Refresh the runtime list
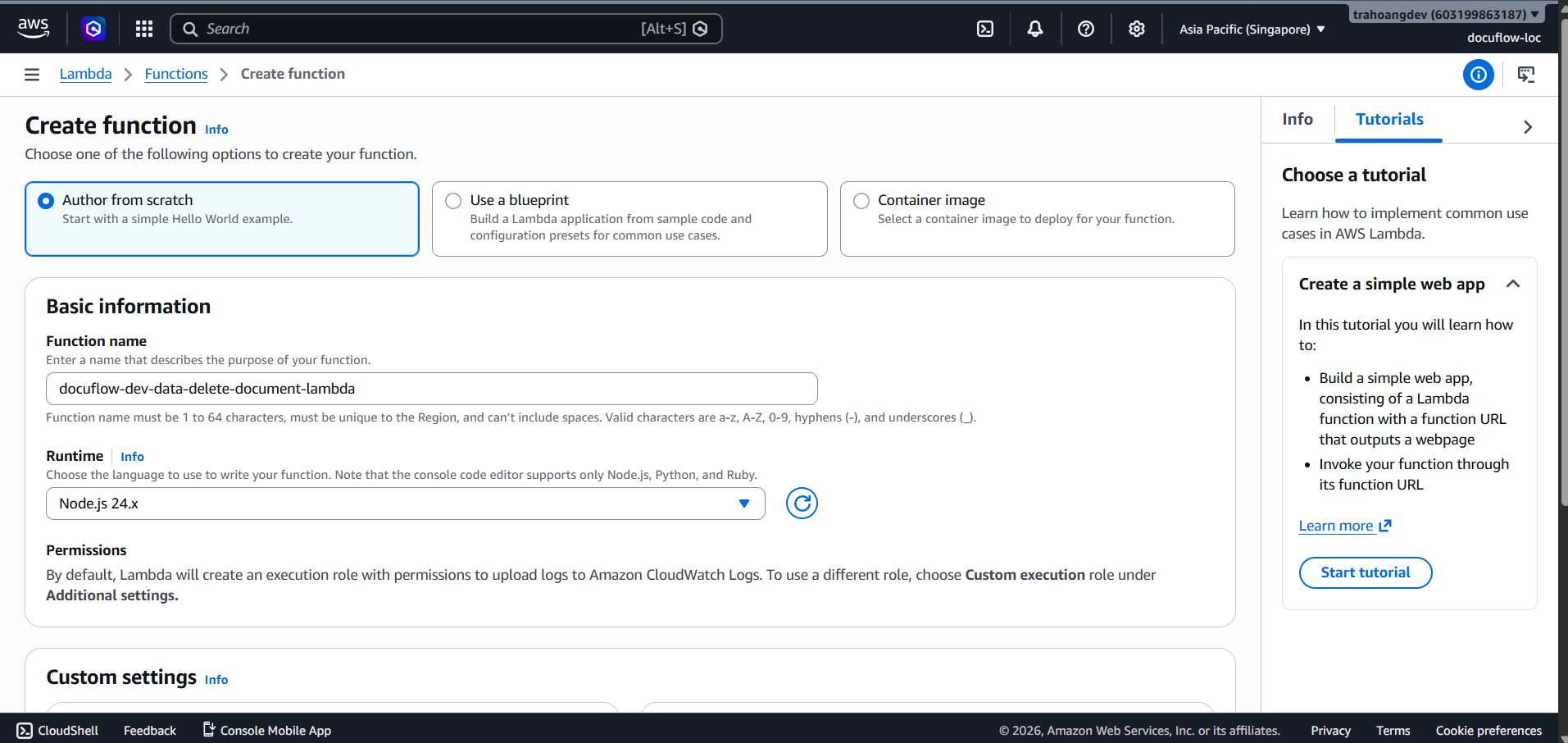The width and height of the screenshot is (1568, 743). [x=802, y=504]
